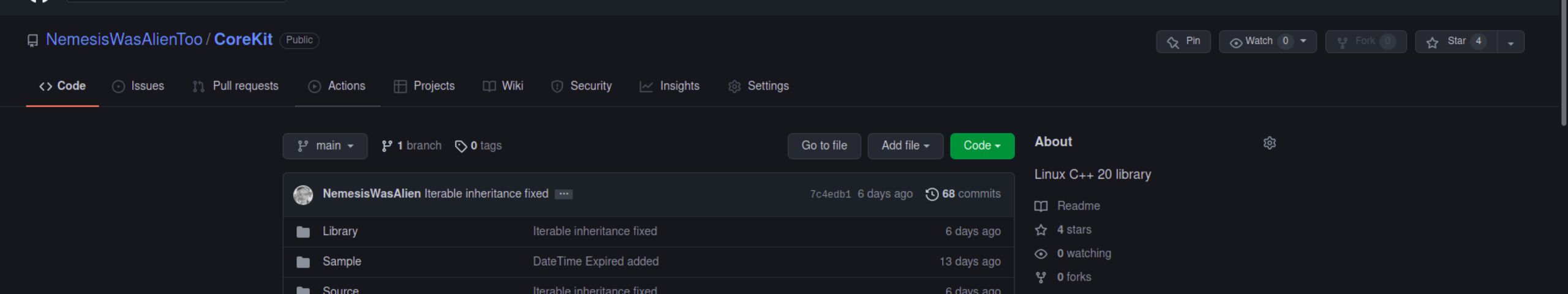
Task: Click the branch icon beside 1 branch
Action: 386,146
